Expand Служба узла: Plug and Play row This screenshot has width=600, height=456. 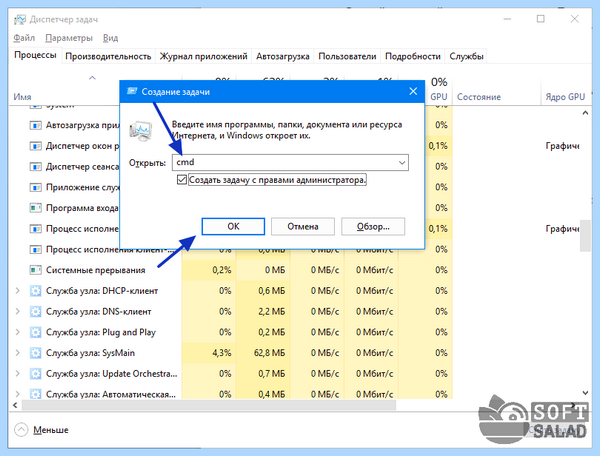click(18, 332)
